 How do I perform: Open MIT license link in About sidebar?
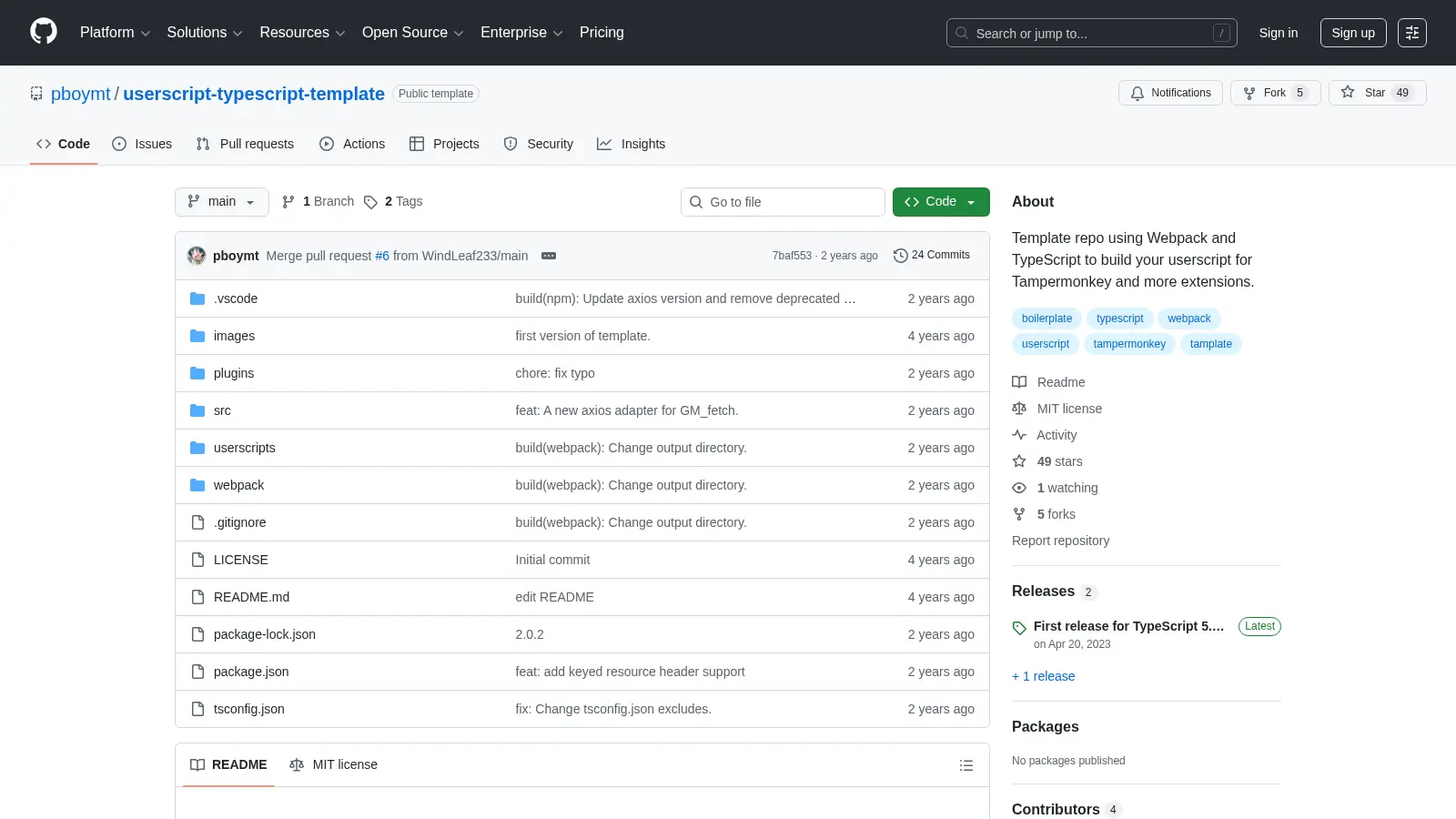tap(1057, 409)
